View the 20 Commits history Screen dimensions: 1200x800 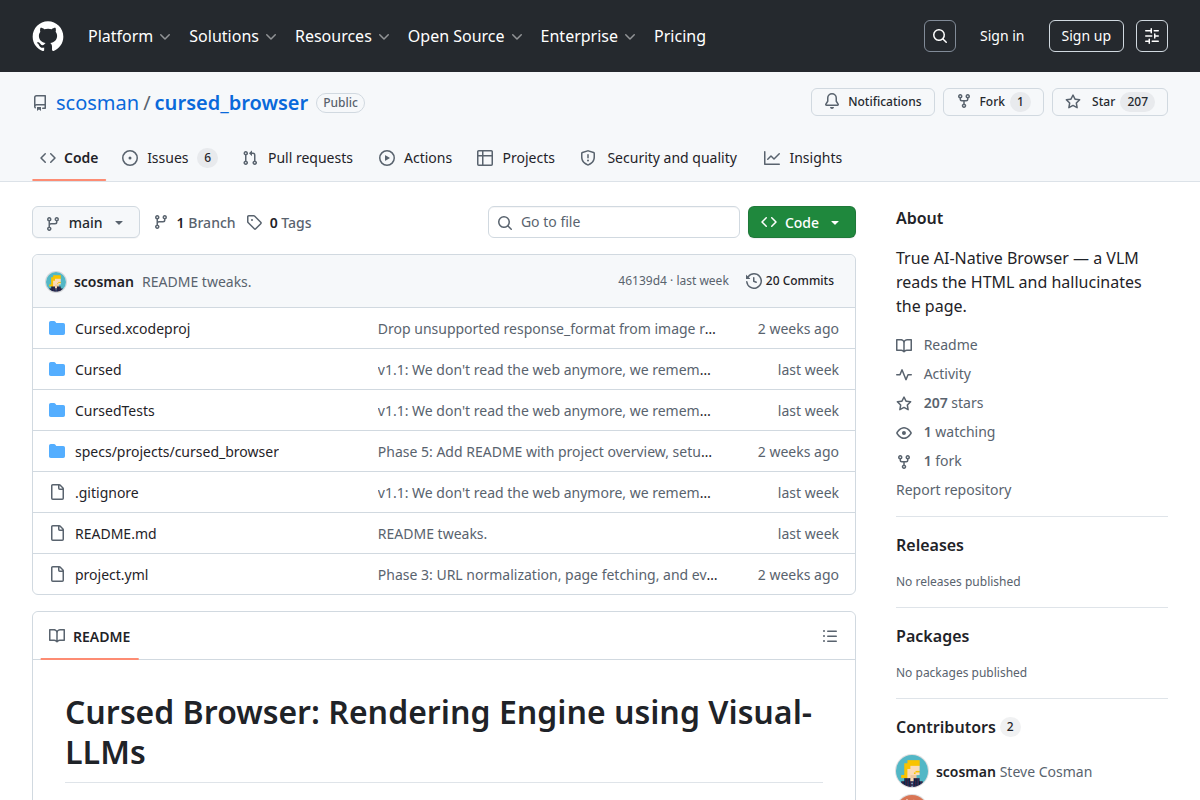coord(790,281)
